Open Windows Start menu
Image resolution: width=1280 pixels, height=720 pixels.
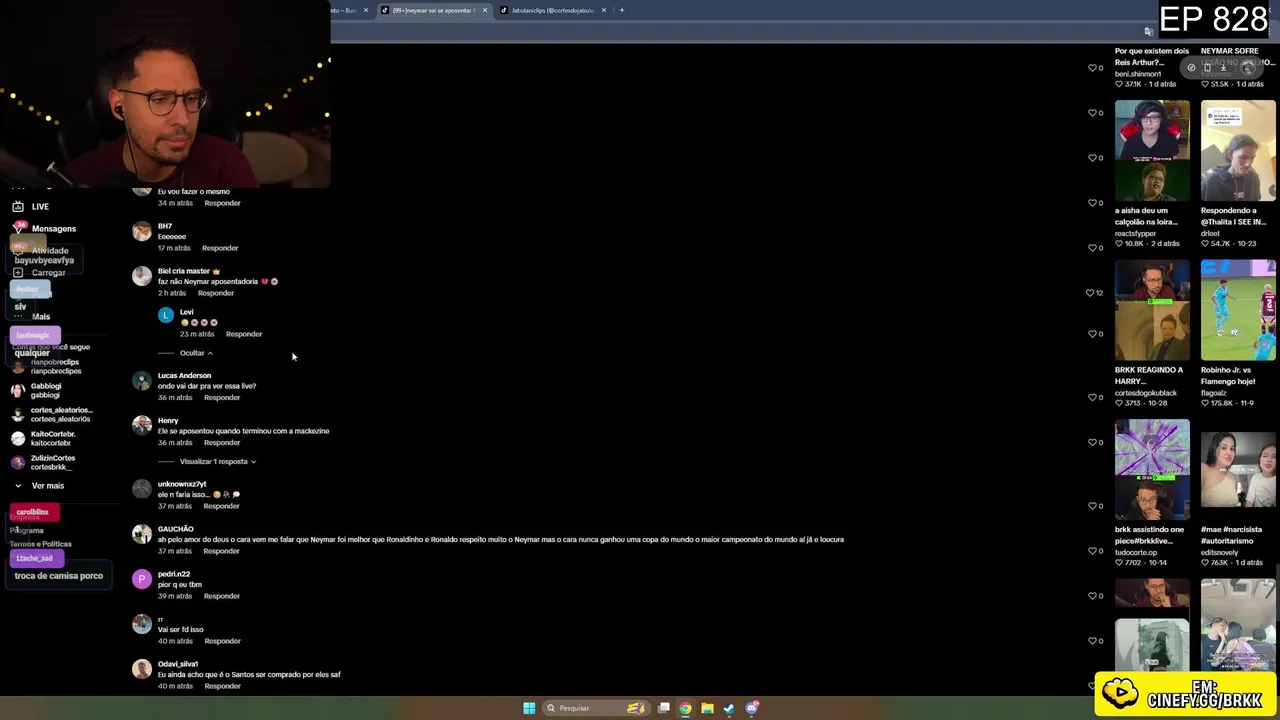529,708
